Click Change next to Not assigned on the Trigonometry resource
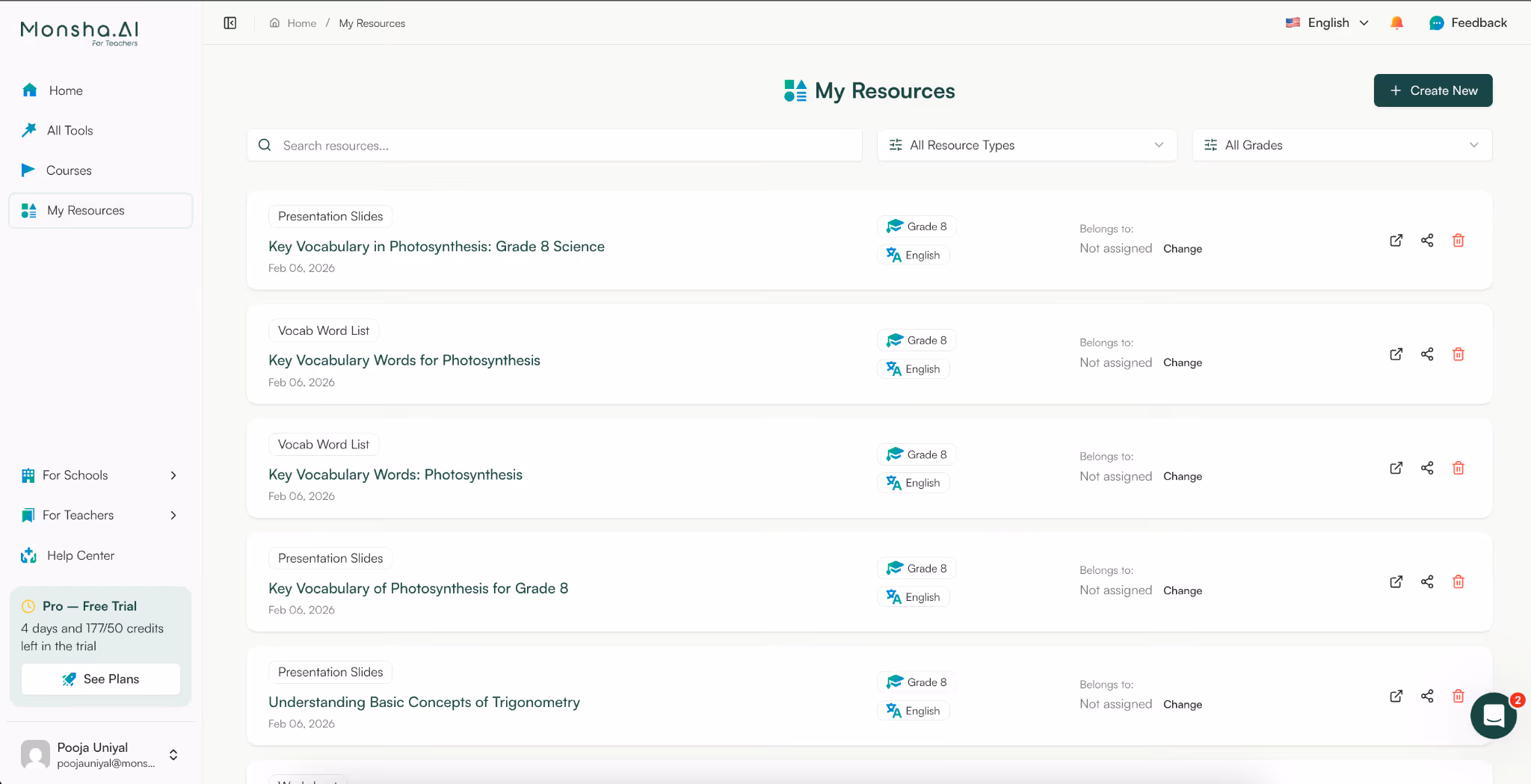 coord(1182,704)
